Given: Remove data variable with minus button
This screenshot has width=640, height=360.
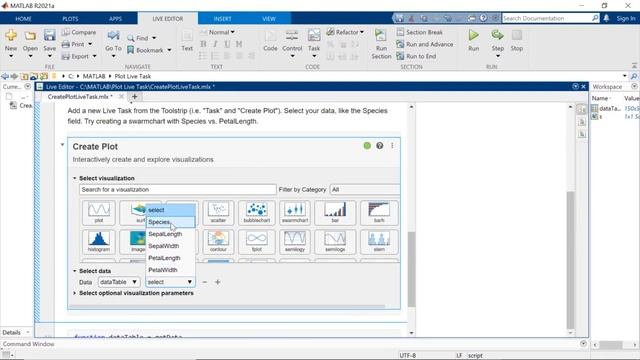Looking at the screenshot, I should (204, 282).
